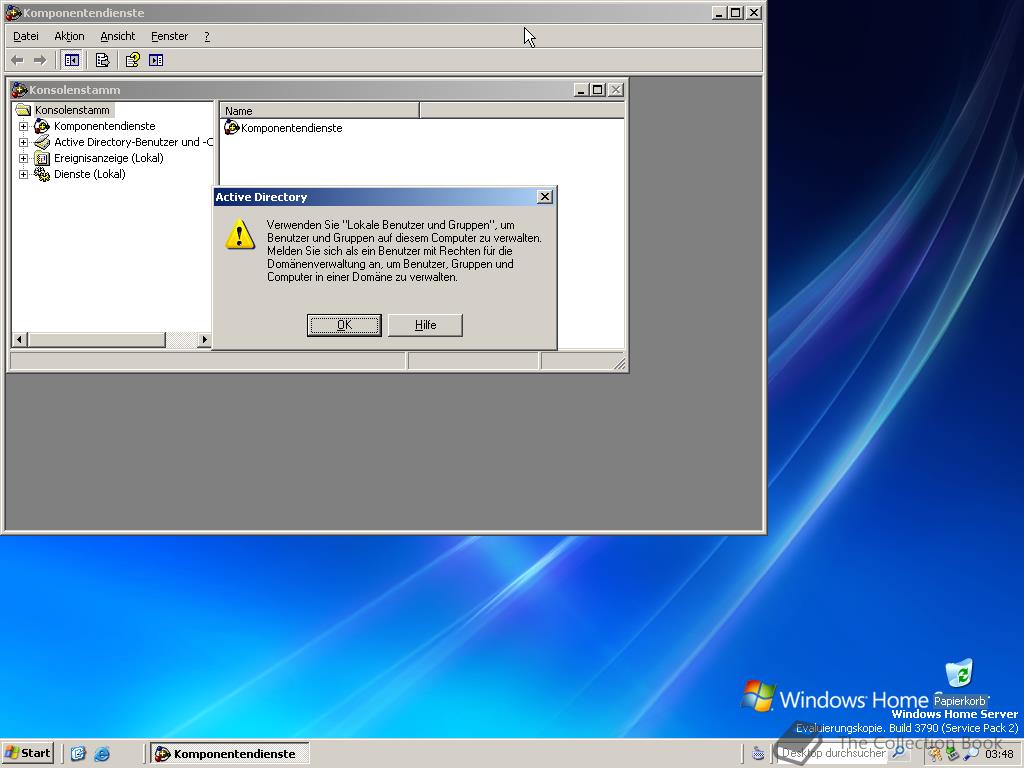Click the 03:48 taskbar clock
The width and height of the screenshot is (1024, 768).
999,754
